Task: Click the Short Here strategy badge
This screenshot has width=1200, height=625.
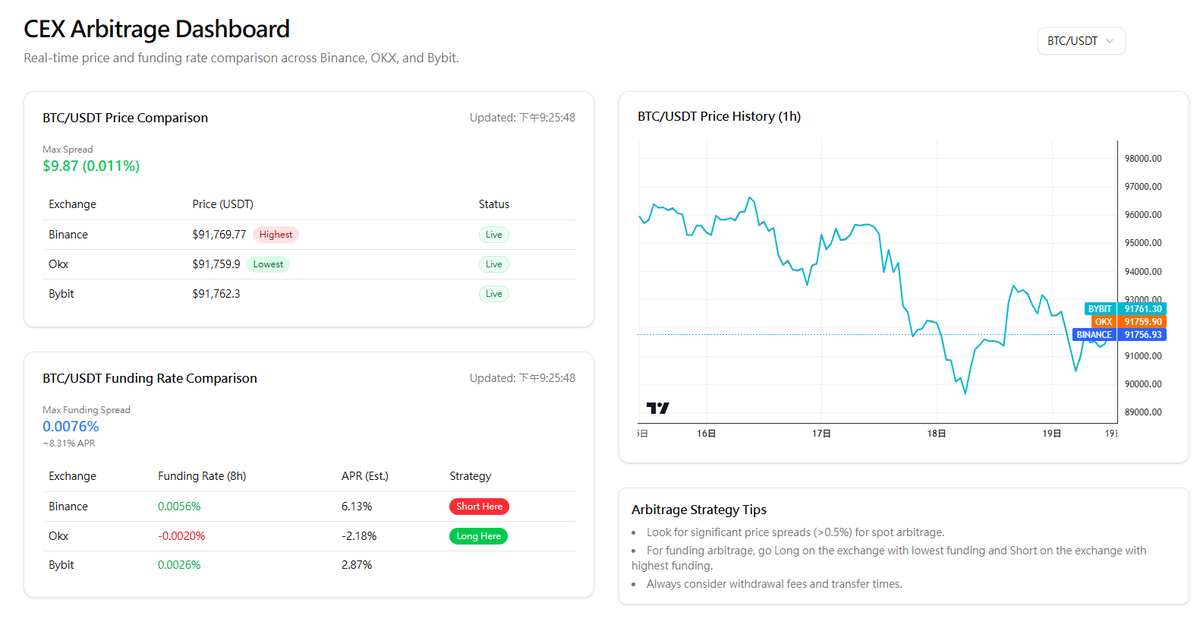Action: click(x=479, y=507)
